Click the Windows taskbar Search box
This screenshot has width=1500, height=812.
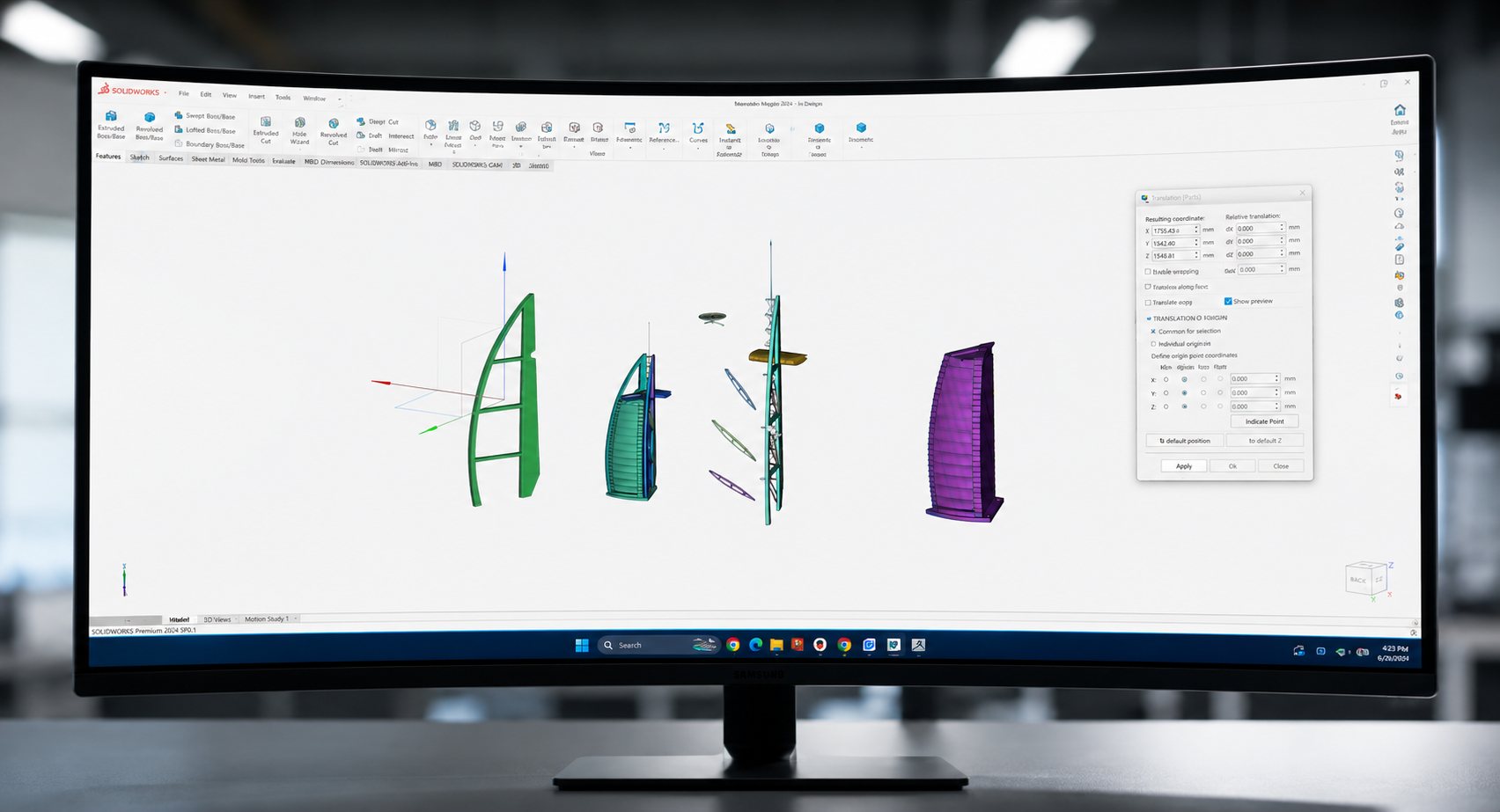coord(658,645)
